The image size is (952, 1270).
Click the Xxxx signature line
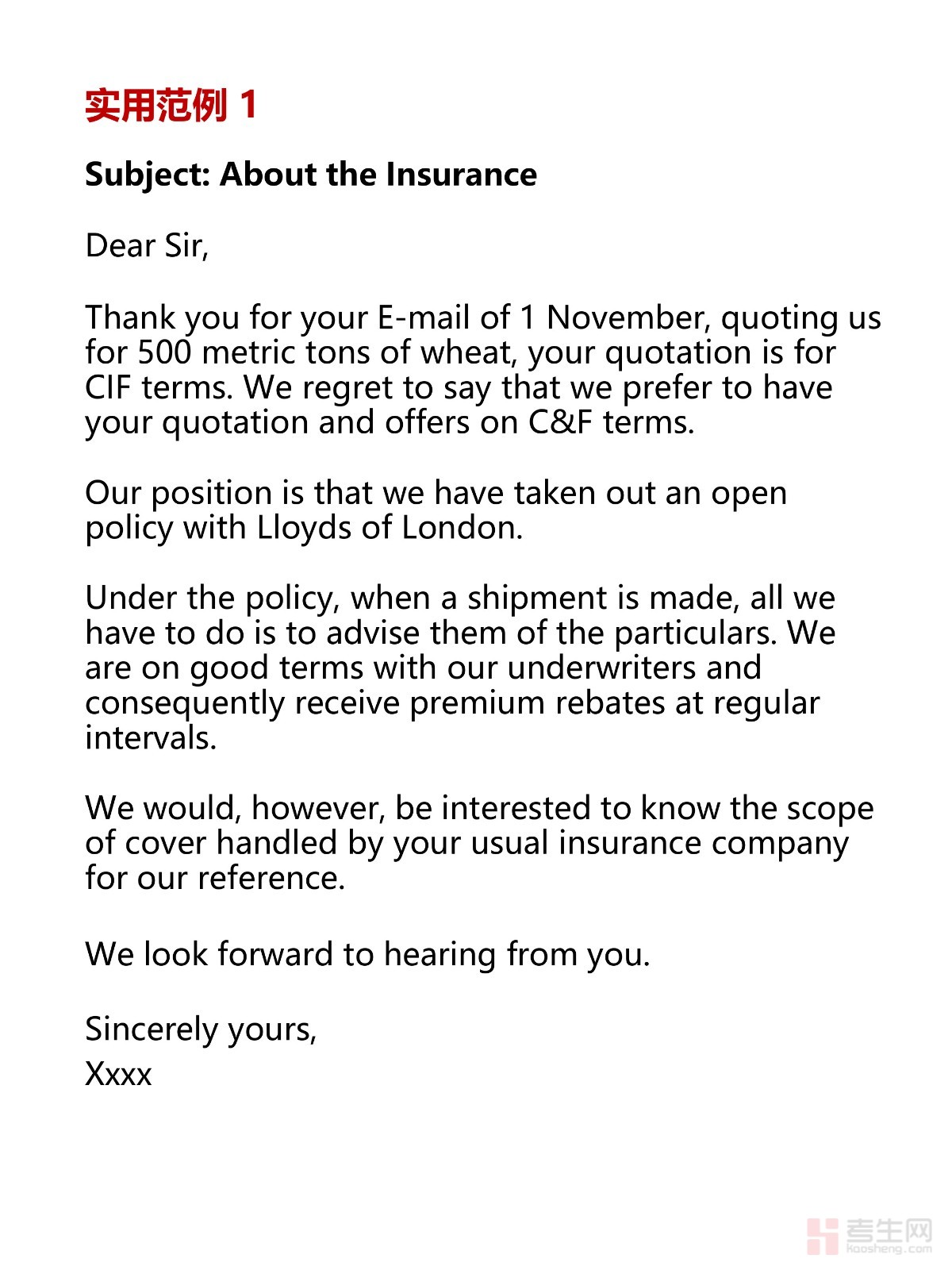pos(118,1074)
